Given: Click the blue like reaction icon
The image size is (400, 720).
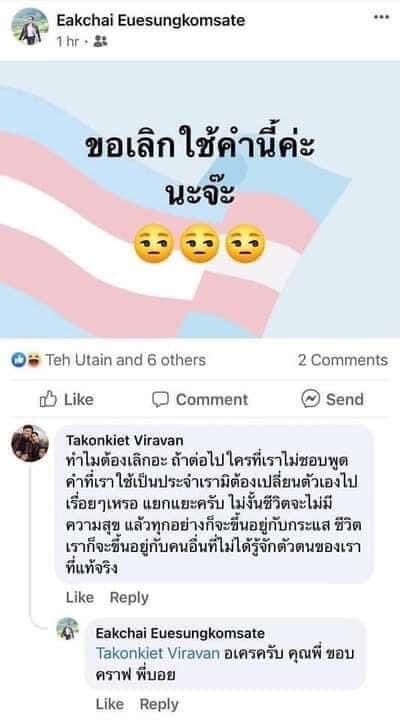Looking at the screenshot, I should [18, 360].
